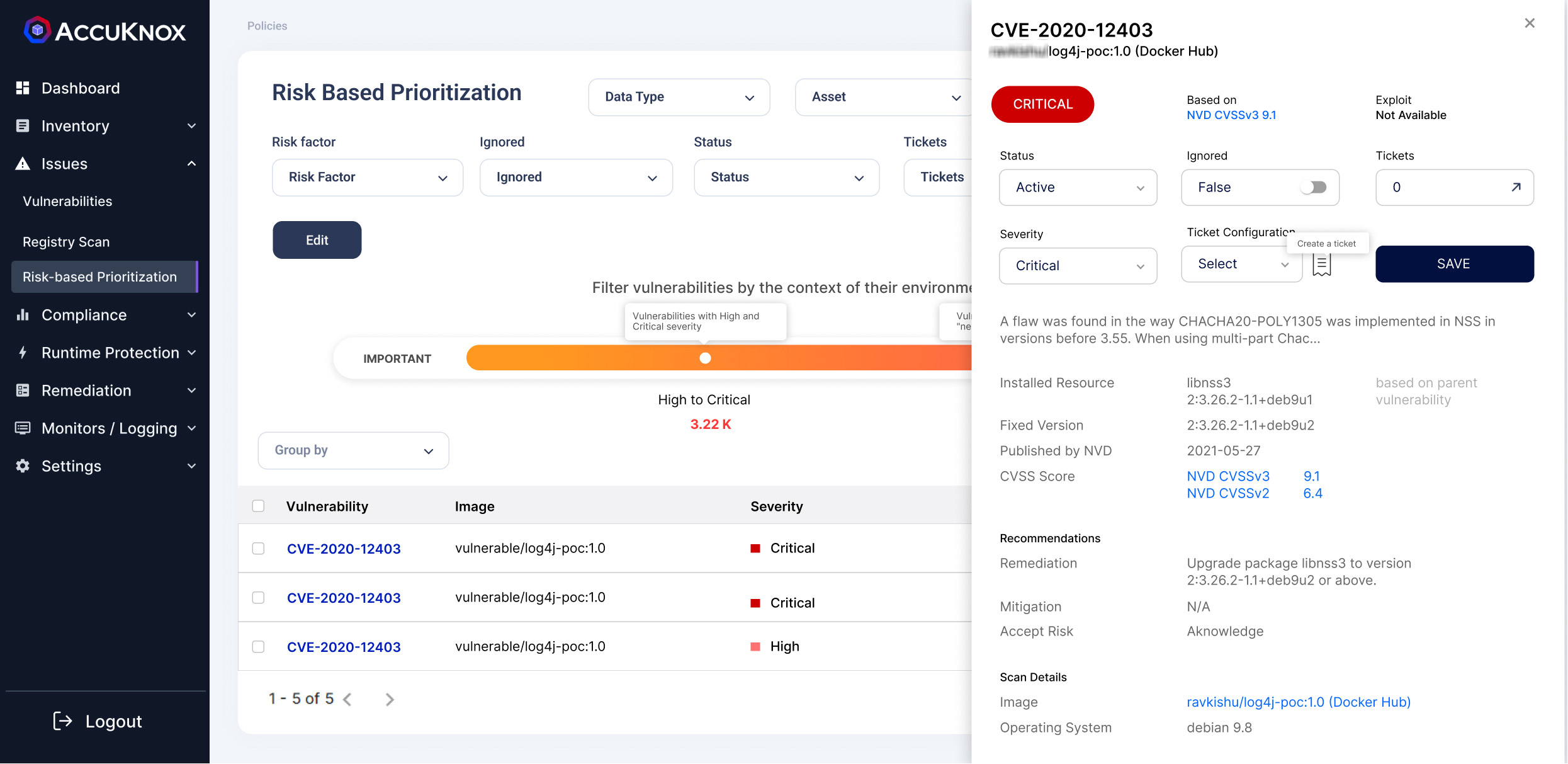Toggle the Ignored False switch
1568x764 pixels.
[1314, 187]
